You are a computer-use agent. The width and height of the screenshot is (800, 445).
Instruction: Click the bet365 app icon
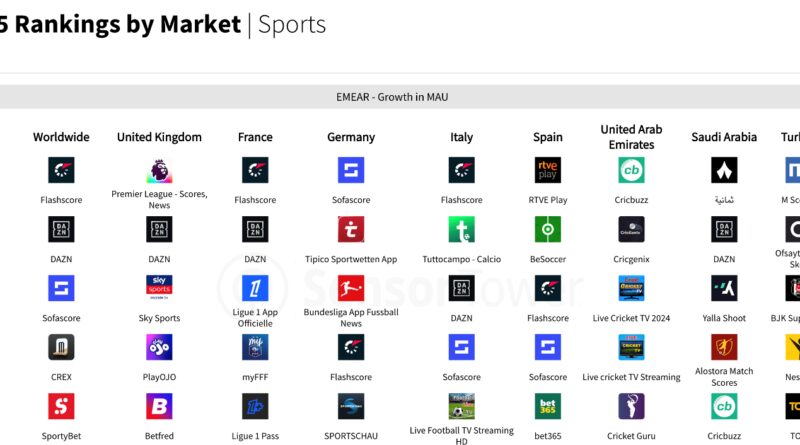[x=548, y=407]
